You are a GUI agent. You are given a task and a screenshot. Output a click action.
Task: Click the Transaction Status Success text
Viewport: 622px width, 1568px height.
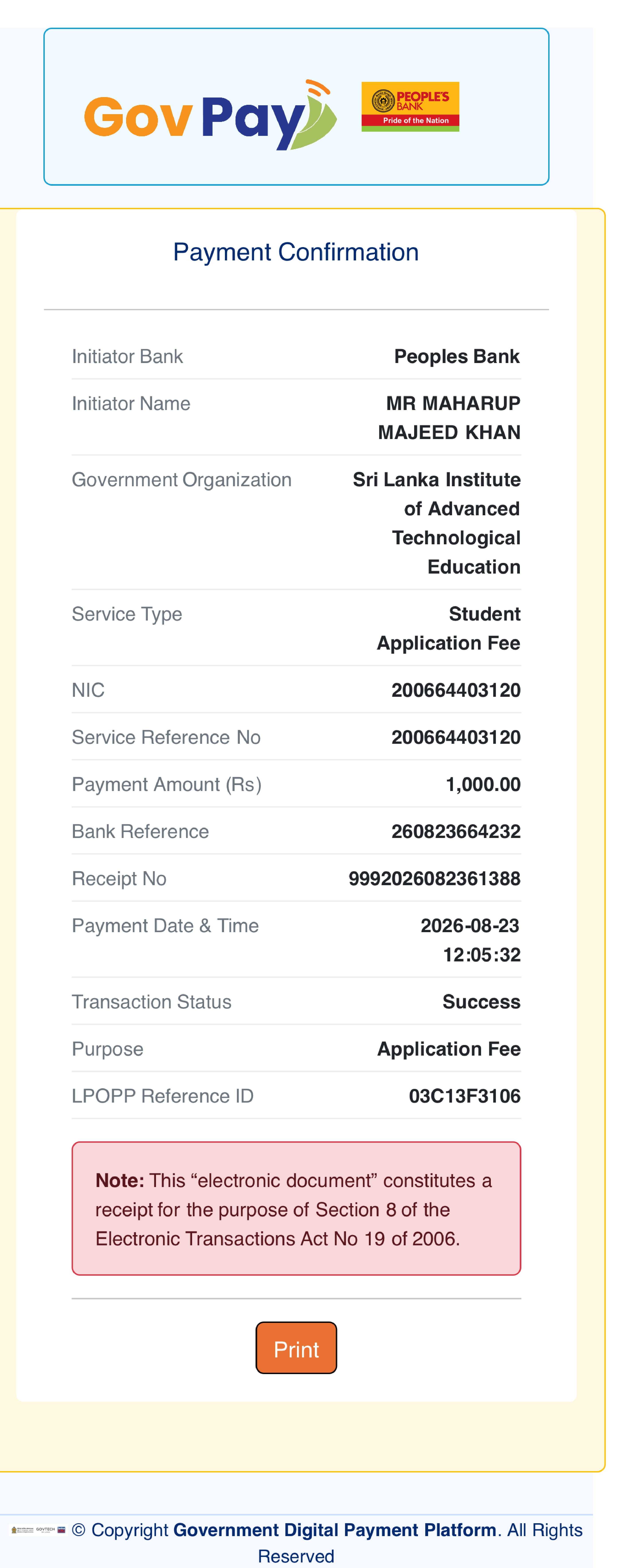(482, 1002)
